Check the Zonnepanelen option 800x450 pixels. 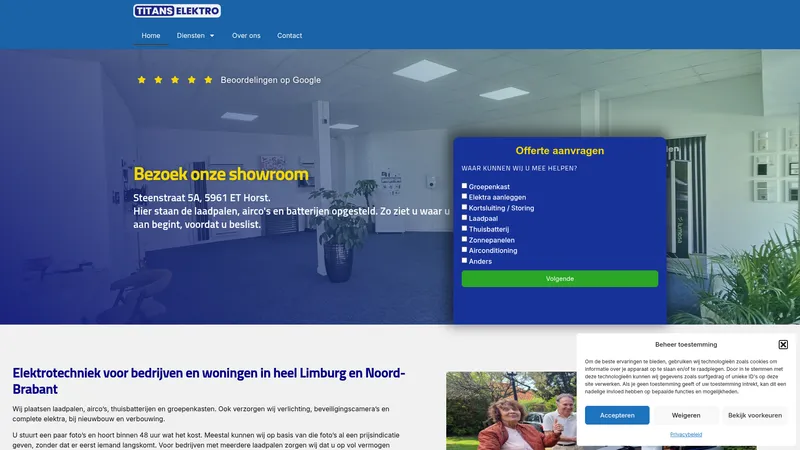464,239
